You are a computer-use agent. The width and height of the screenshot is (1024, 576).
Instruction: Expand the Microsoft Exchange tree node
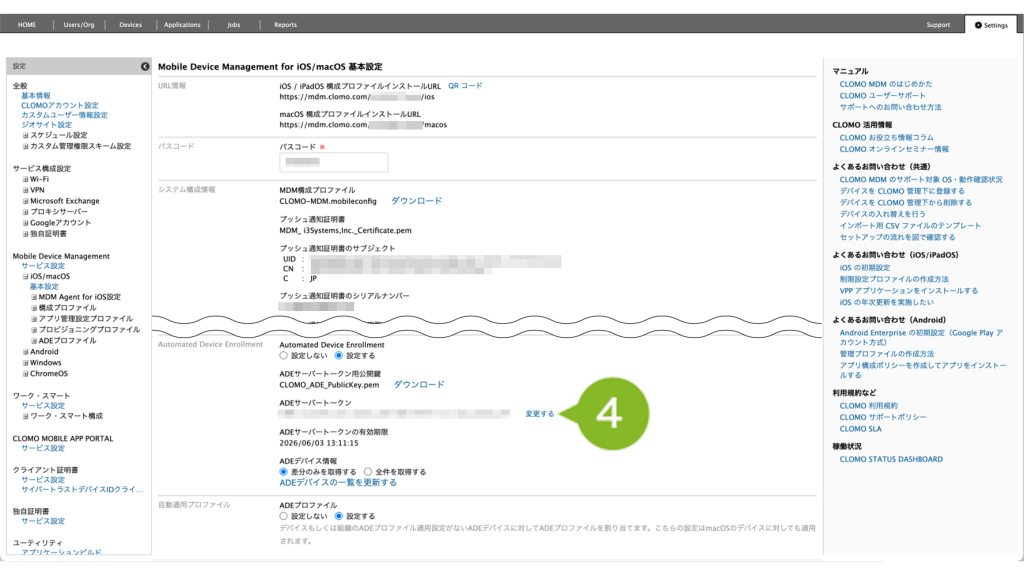pos(26,201)
